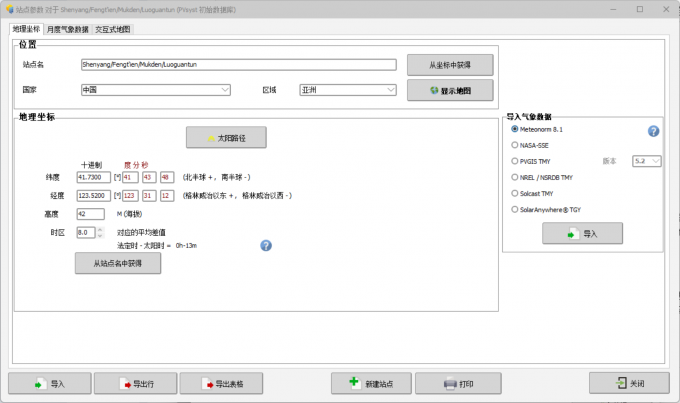Click the export line (导出行) button

135,383
